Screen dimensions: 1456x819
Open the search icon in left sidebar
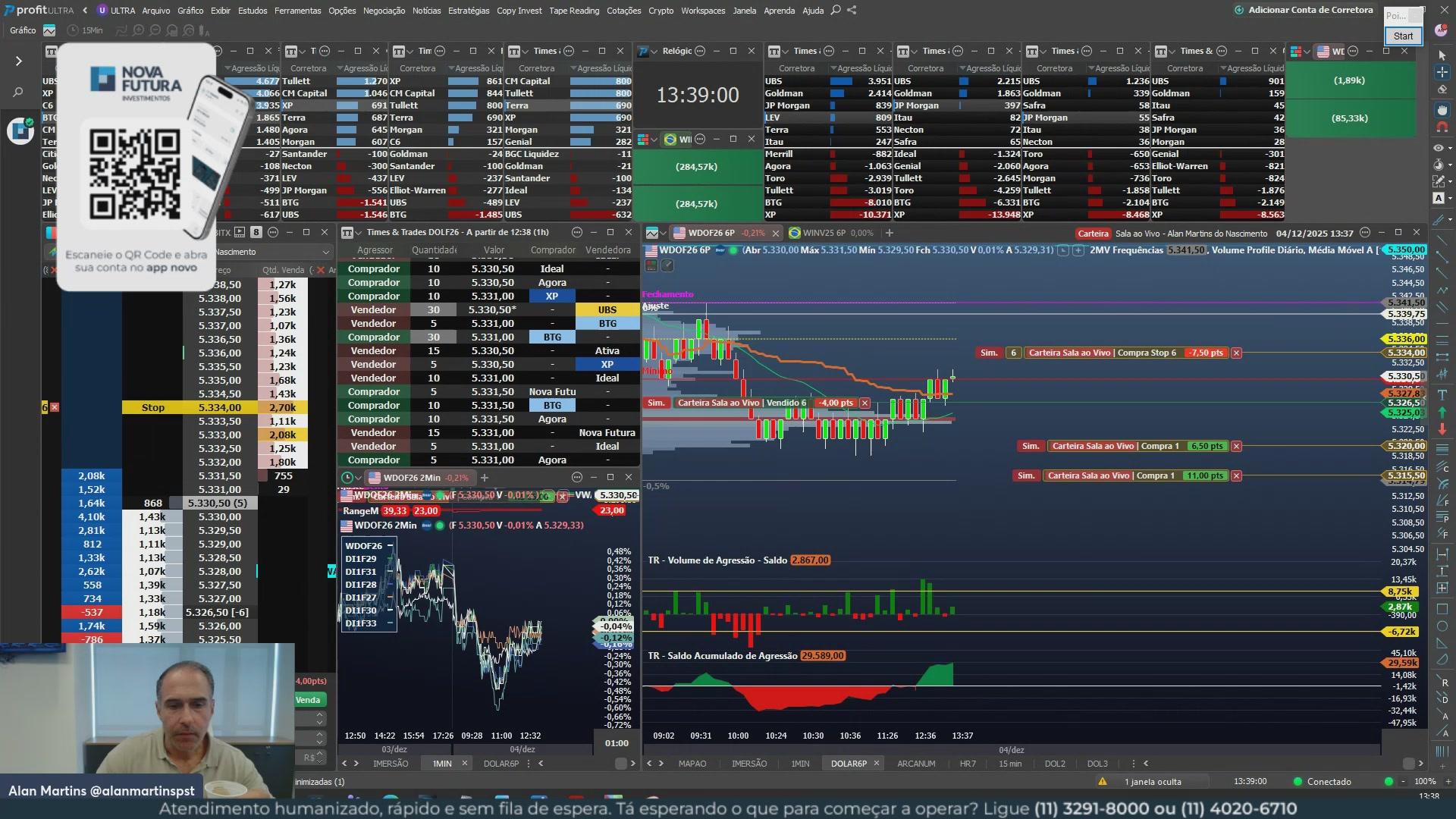click(x=18, y=92)
